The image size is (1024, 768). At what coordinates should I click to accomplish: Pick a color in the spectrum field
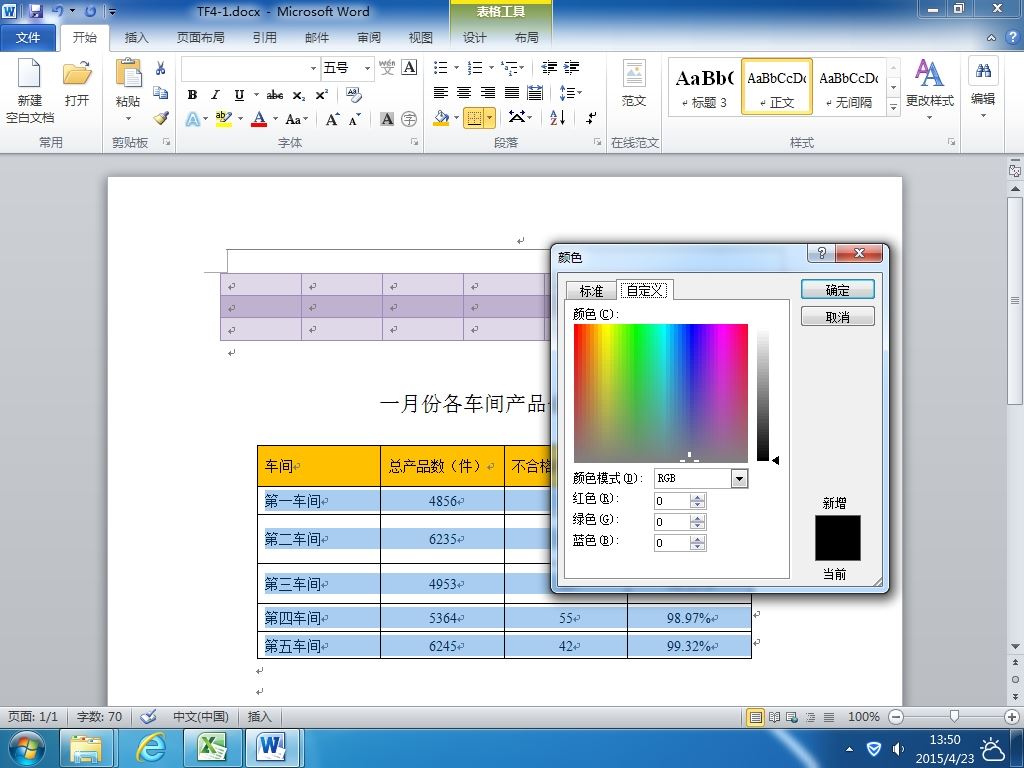pyautogui.click(x=660, y=393)
